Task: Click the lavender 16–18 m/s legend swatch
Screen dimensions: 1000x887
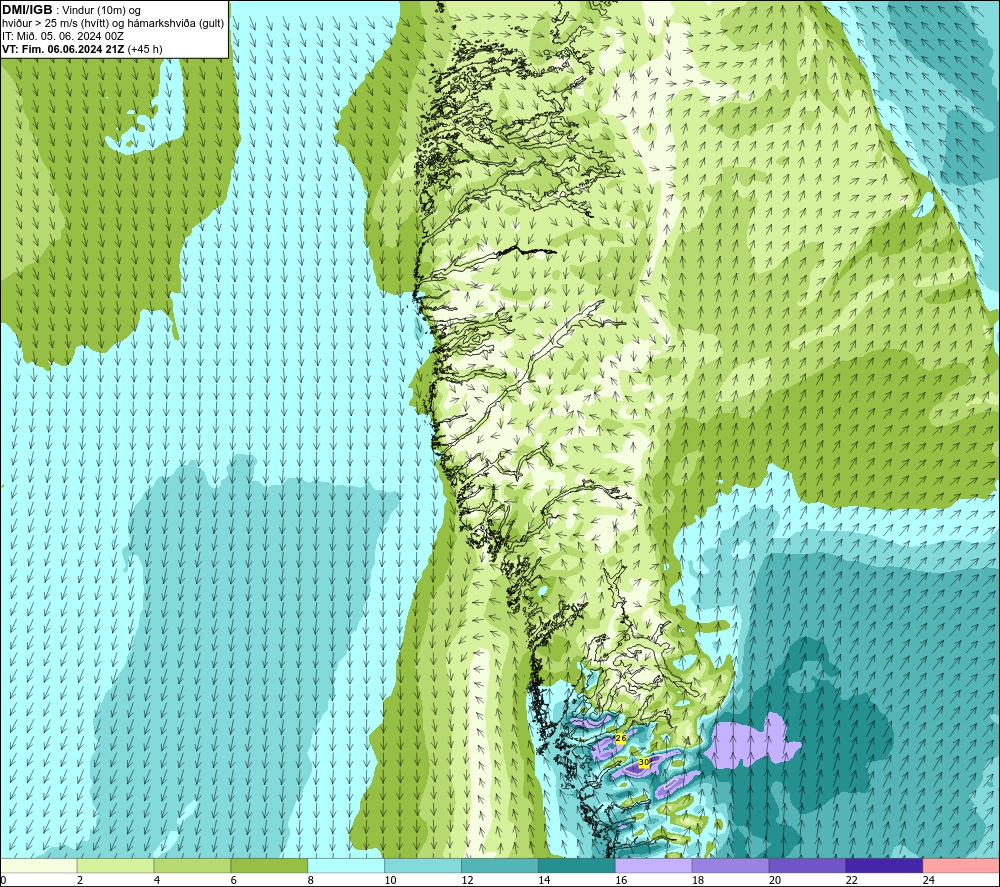Action: click(x=654, y=866)
